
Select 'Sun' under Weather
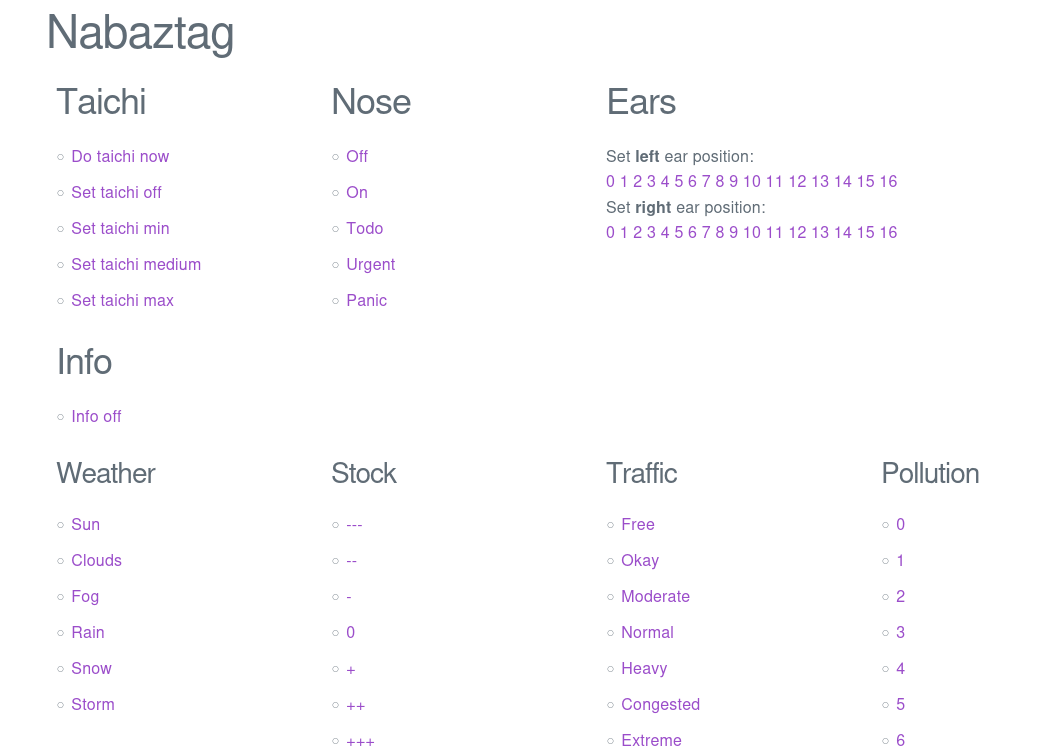coord(85,524)
